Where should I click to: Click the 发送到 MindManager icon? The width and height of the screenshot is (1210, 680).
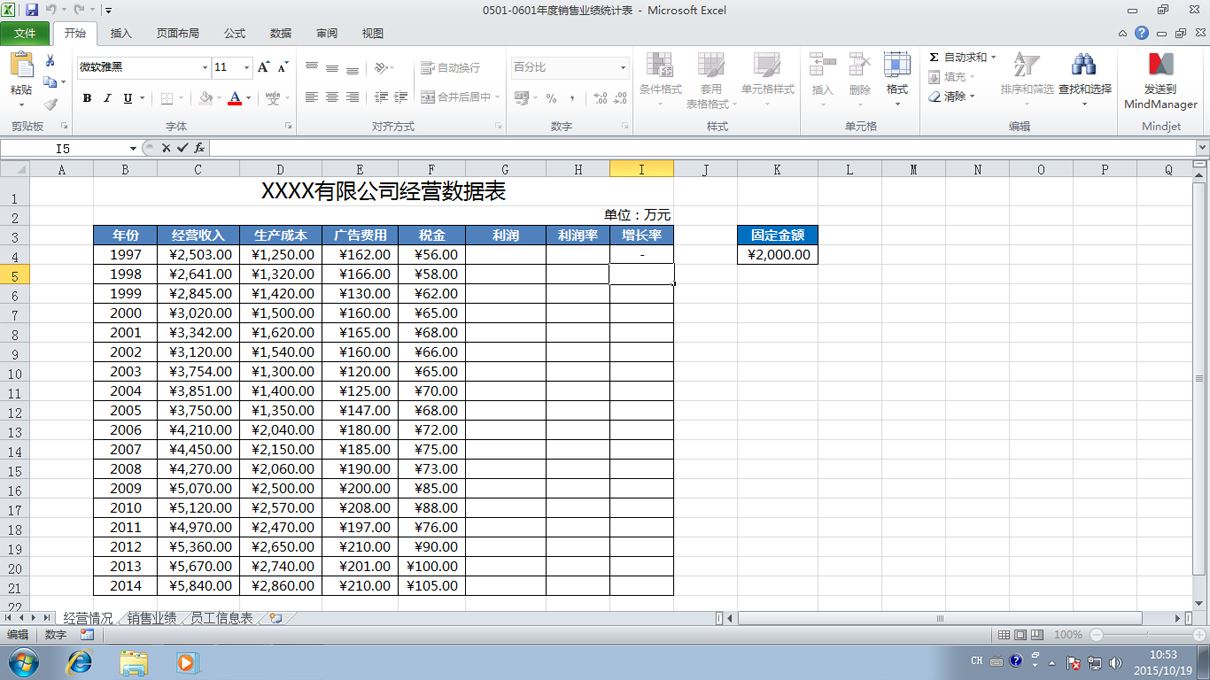pos(1160,65)
